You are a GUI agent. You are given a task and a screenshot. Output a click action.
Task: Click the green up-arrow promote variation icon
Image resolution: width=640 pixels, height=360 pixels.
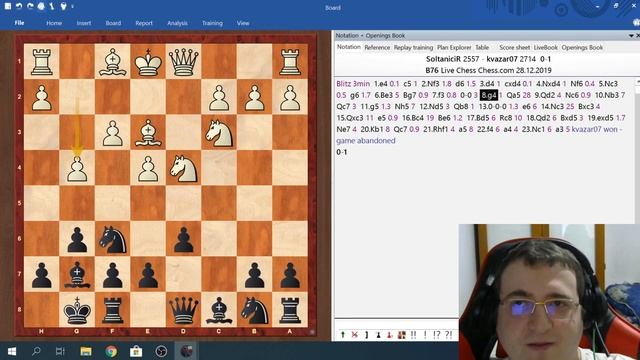pyautogui.click(x=343, y=335)
